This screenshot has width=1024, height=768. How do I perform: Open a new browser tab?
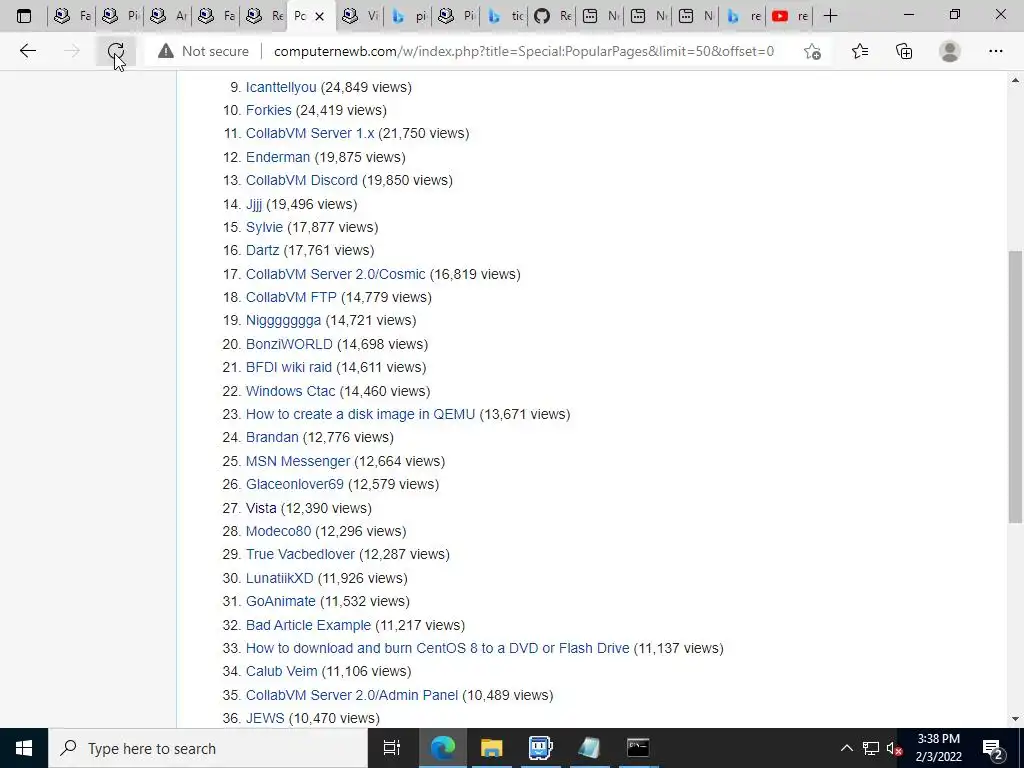coord(831,16)
